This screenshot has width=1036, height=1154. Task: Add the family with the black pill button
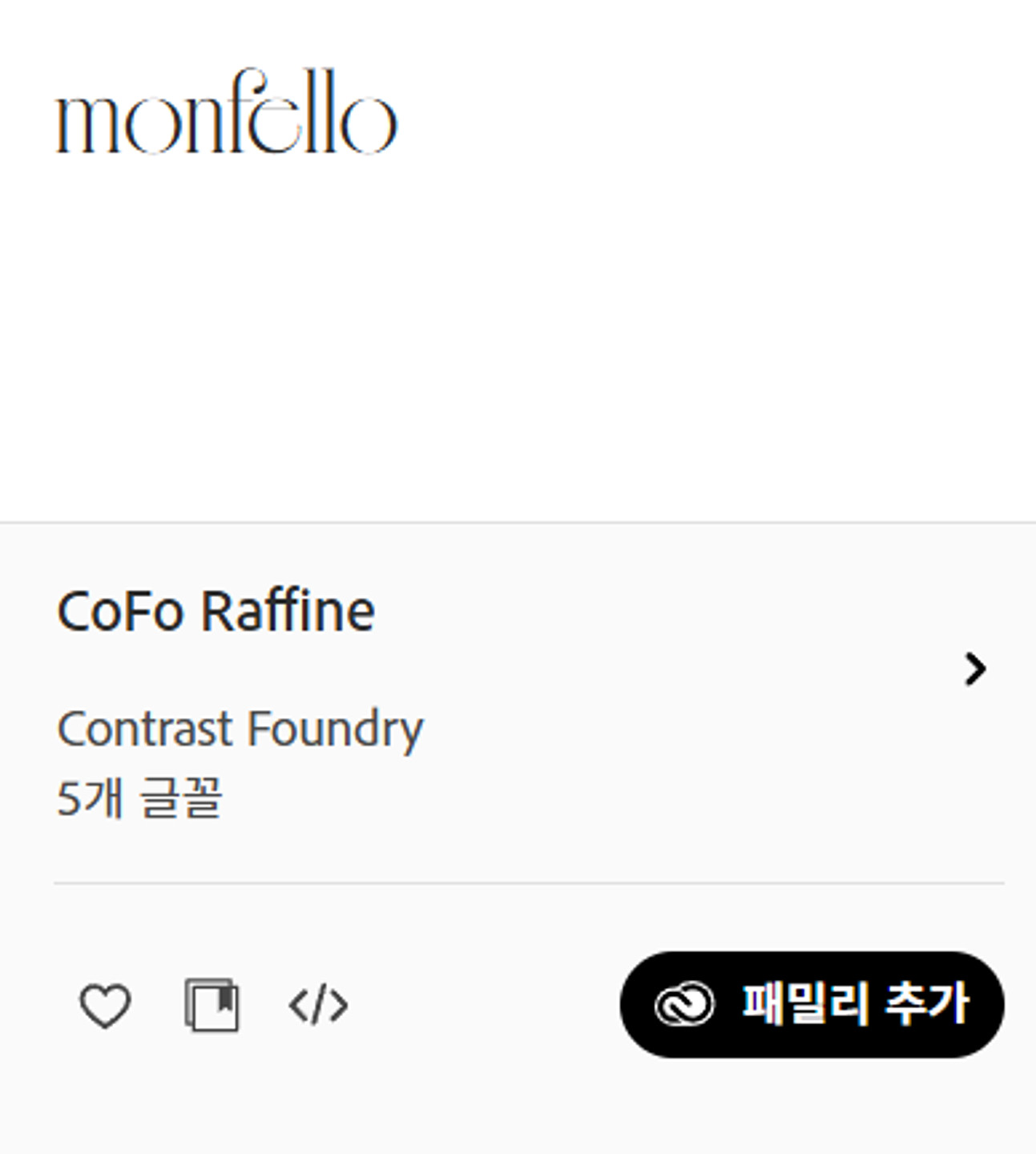point(812,1004)
